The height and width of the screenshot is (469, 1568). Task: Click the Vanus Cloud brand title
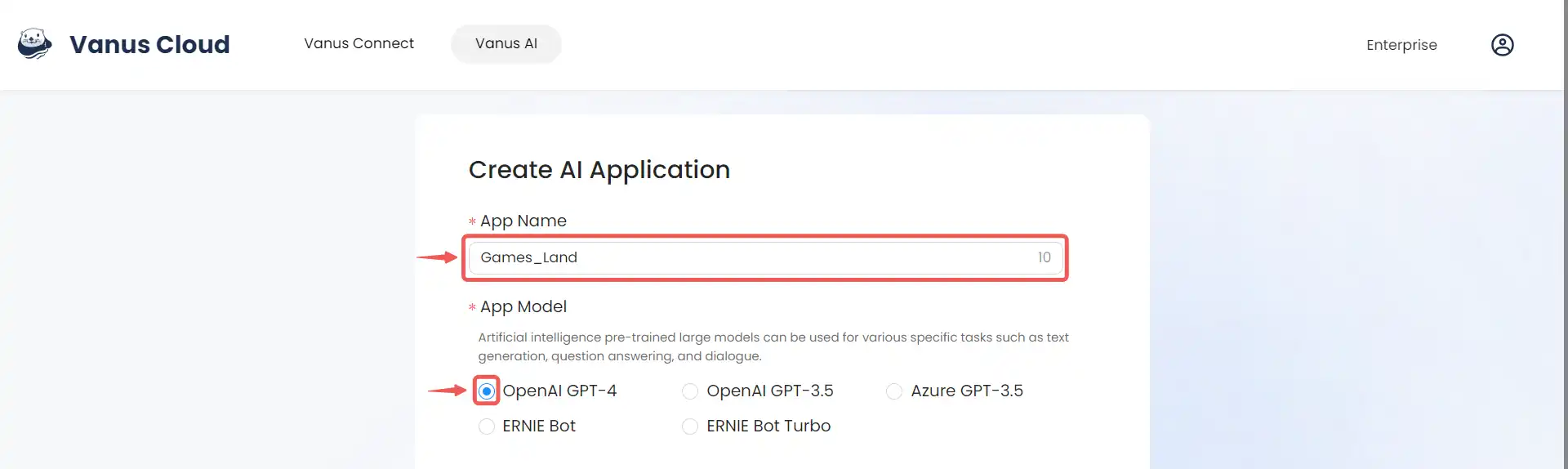(149, 44)
